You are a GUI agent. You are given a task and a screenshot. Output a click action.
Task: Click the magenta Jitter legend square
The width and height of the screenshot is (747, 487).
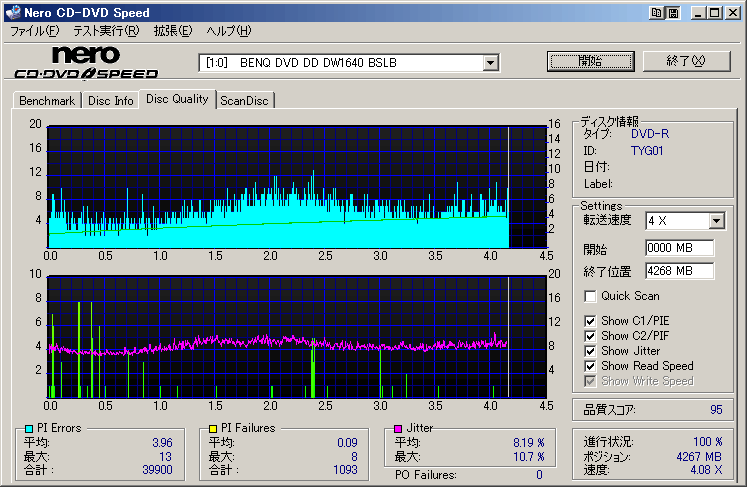pos(398,428)
